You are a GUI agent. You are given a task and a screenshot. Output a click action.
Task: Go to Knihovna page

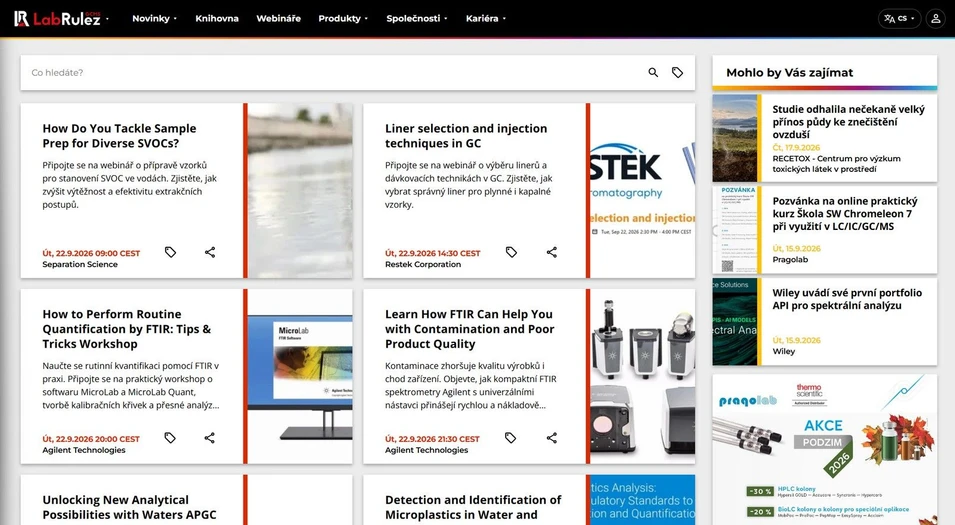[x=217, y=18]
